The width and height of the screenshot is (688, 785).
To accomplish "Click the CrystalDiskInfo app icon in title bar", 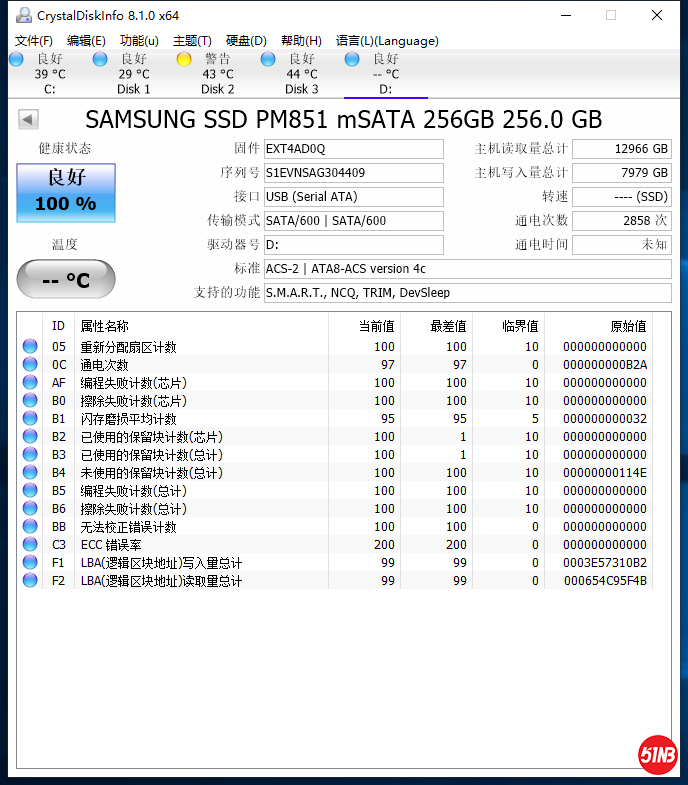I will click(23, 16).
